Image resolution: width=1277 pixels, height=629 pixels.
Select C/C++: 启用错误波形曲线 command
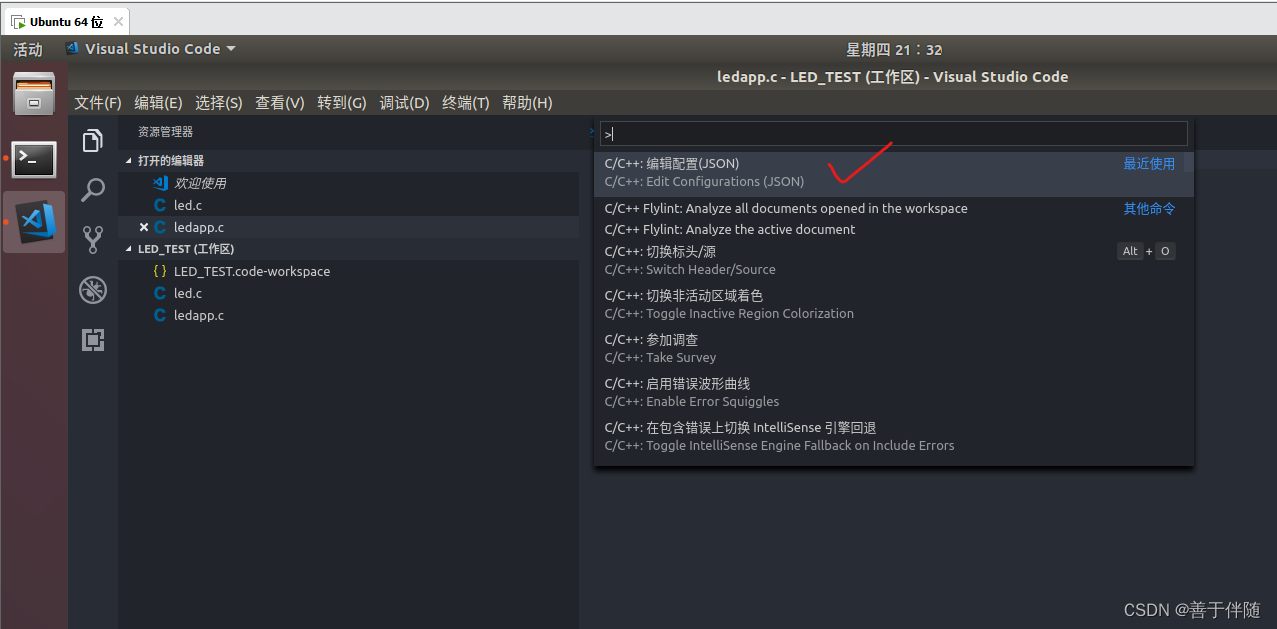[x=894, y=392]
